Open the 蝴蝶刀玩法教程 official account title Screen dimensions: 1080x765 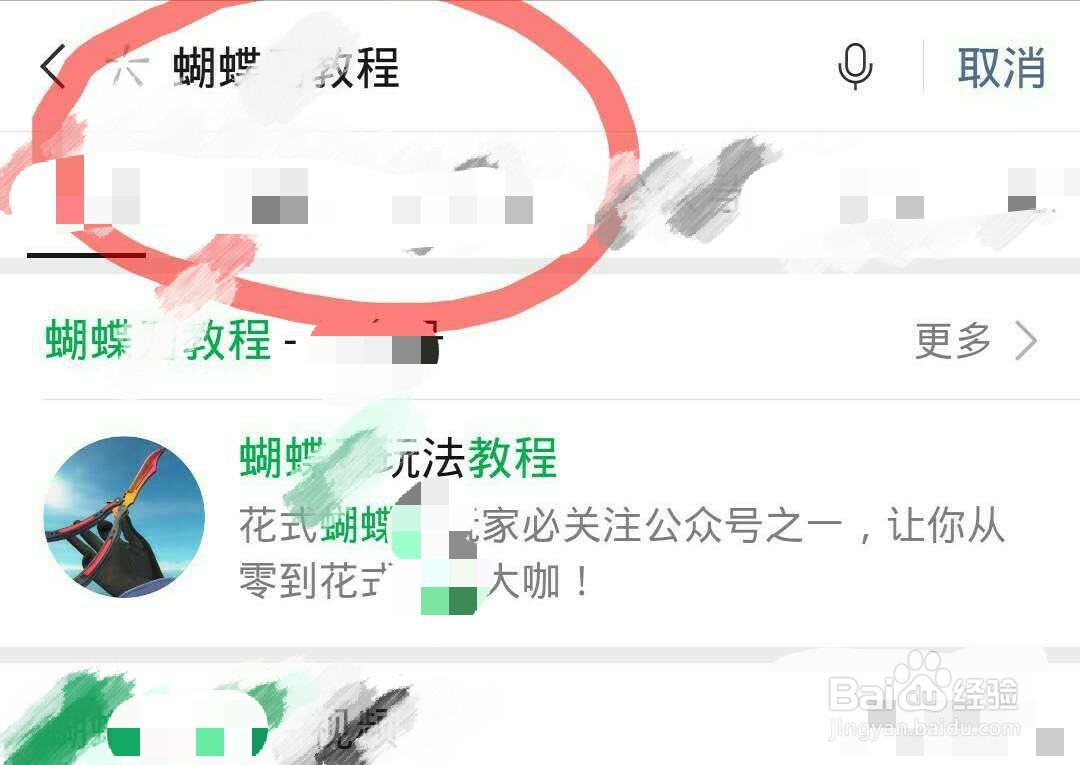point(398,457)
